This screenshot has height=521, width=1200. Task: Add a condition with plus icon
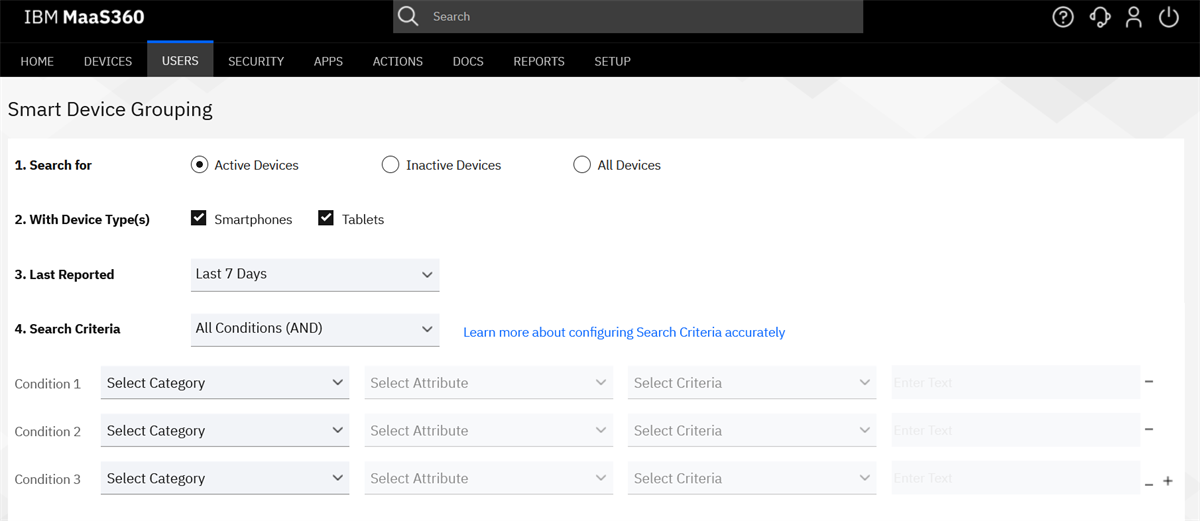click(1167, 481)
